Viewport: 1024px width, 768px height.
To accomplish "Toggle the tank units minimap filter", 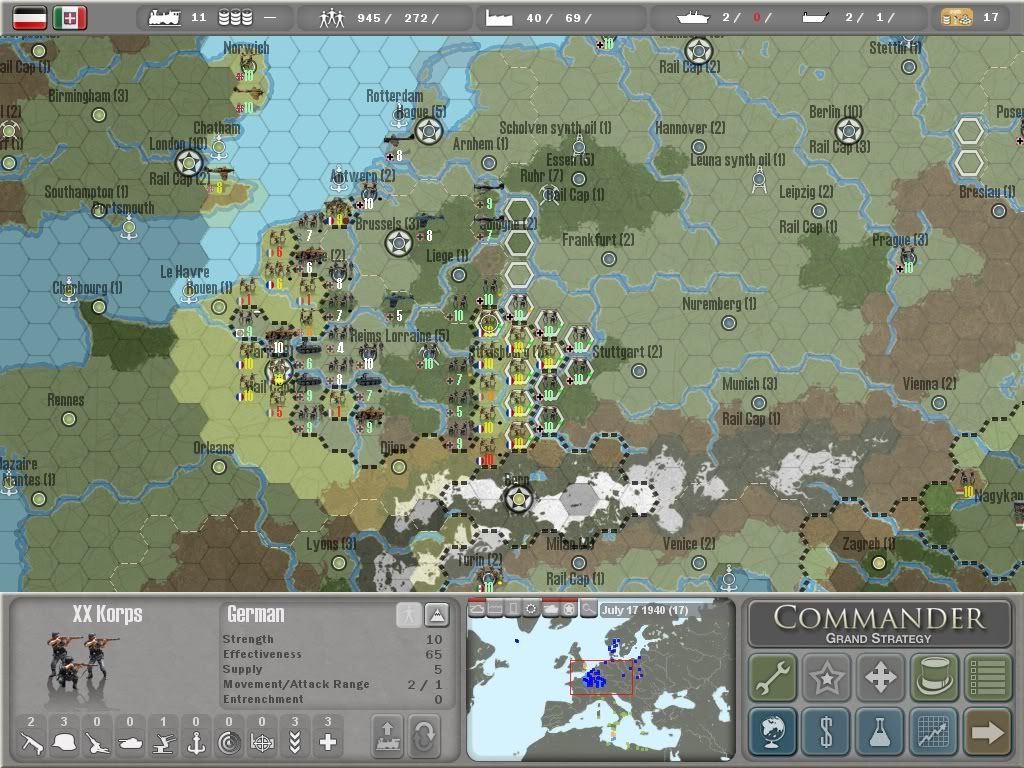I will coord(551,609).
